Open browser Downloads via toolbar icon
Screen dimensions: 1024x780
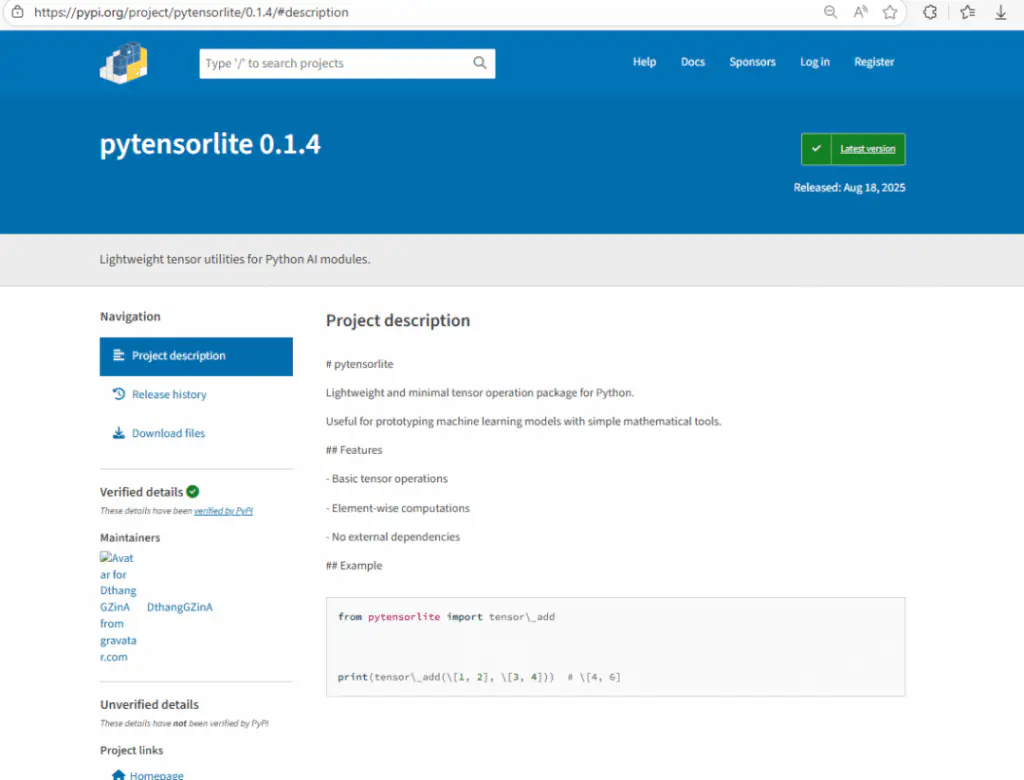pos(1001,13)
